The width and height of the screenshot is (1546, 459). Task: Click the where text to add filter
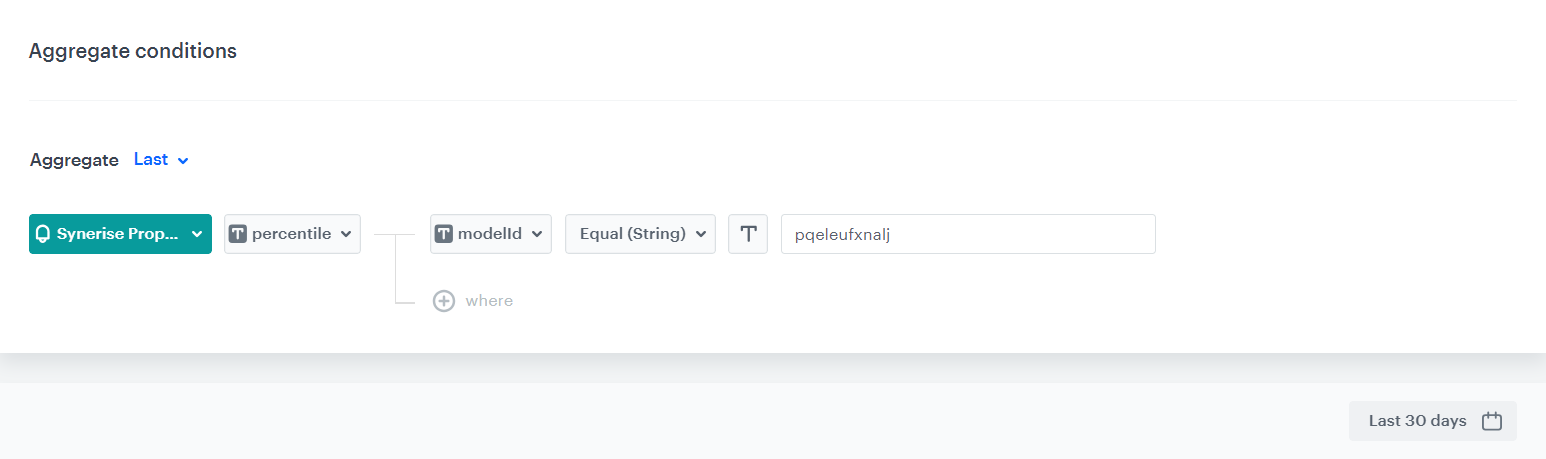tap(489, 301)
